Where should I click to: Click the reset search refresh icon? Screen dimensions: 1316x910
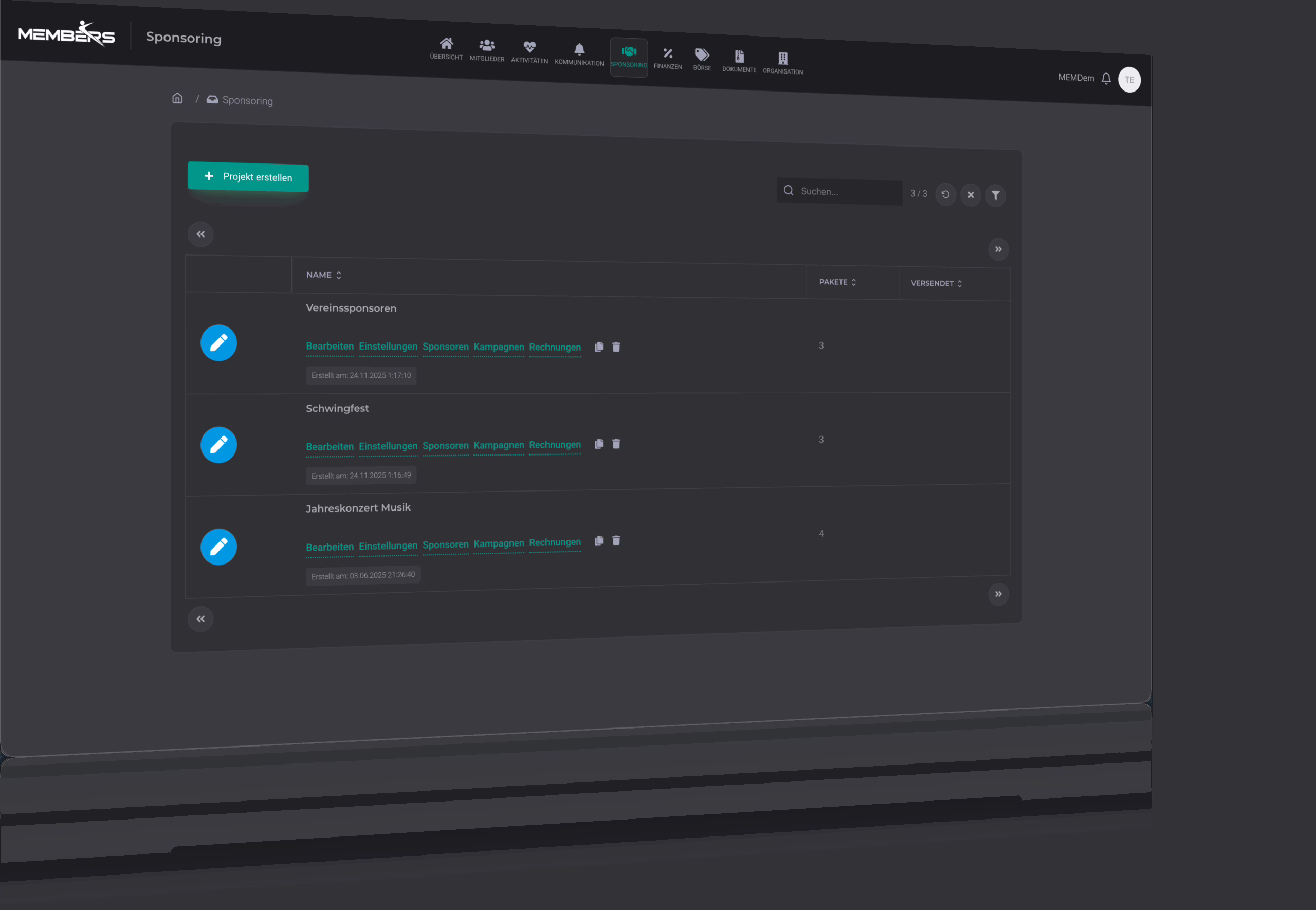pyautogui.click(x=945, y=194)
